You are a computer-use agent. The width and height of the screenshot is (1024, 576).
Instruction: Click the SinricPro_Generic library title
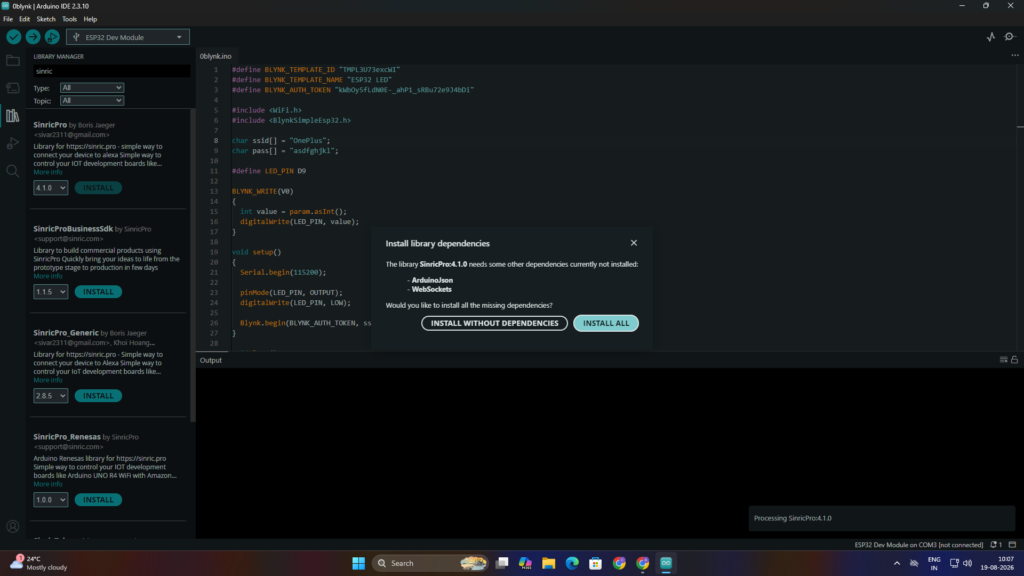point(66,333)
